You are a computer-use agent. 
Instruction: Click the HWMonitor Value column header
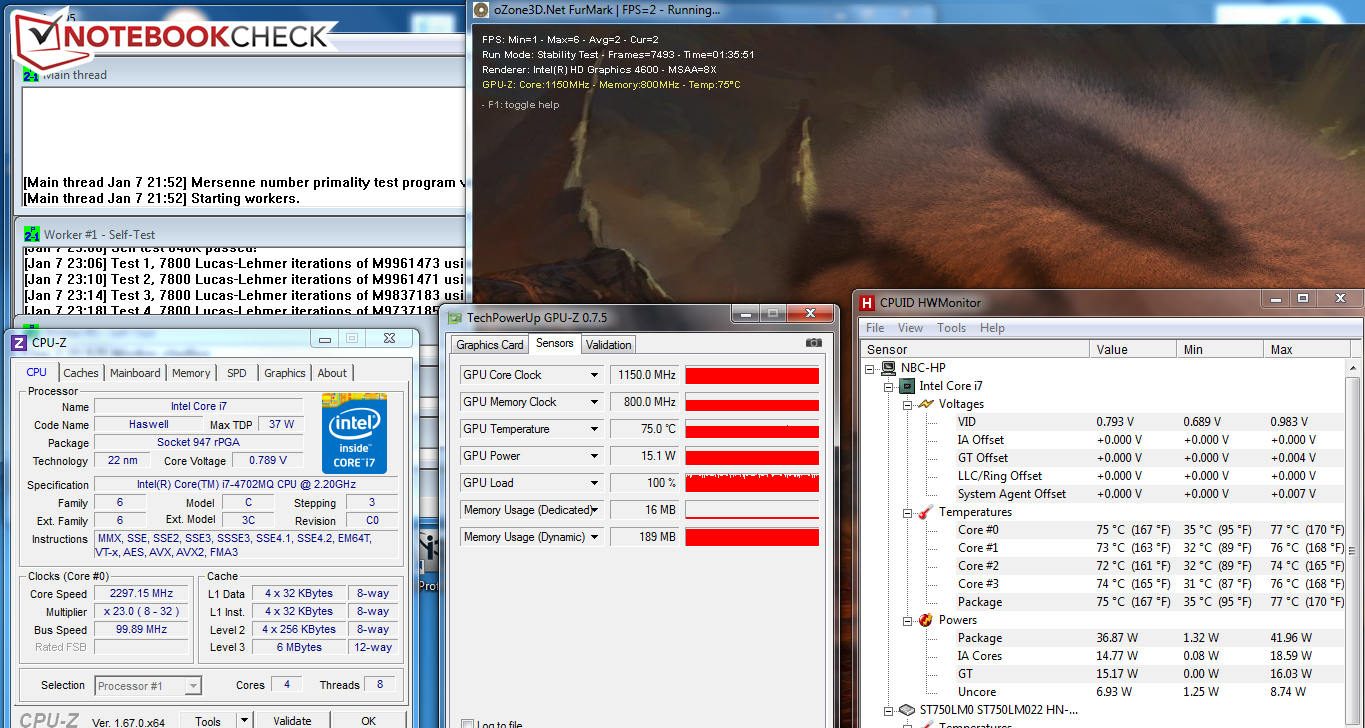[1133, 350]
